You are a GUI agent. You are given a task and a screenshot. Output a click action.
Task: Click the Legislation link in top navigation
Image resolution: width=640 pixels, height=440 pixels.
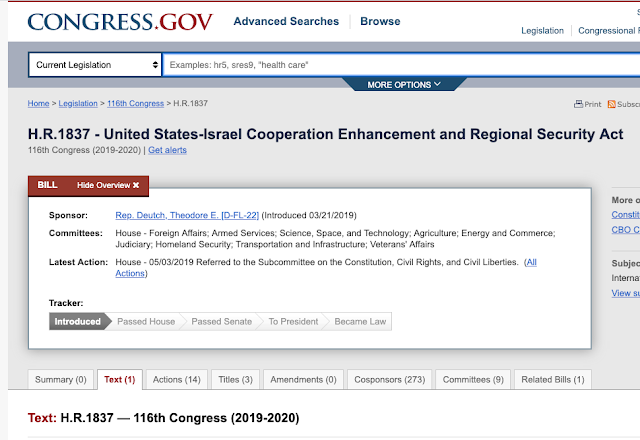[542, 31]
